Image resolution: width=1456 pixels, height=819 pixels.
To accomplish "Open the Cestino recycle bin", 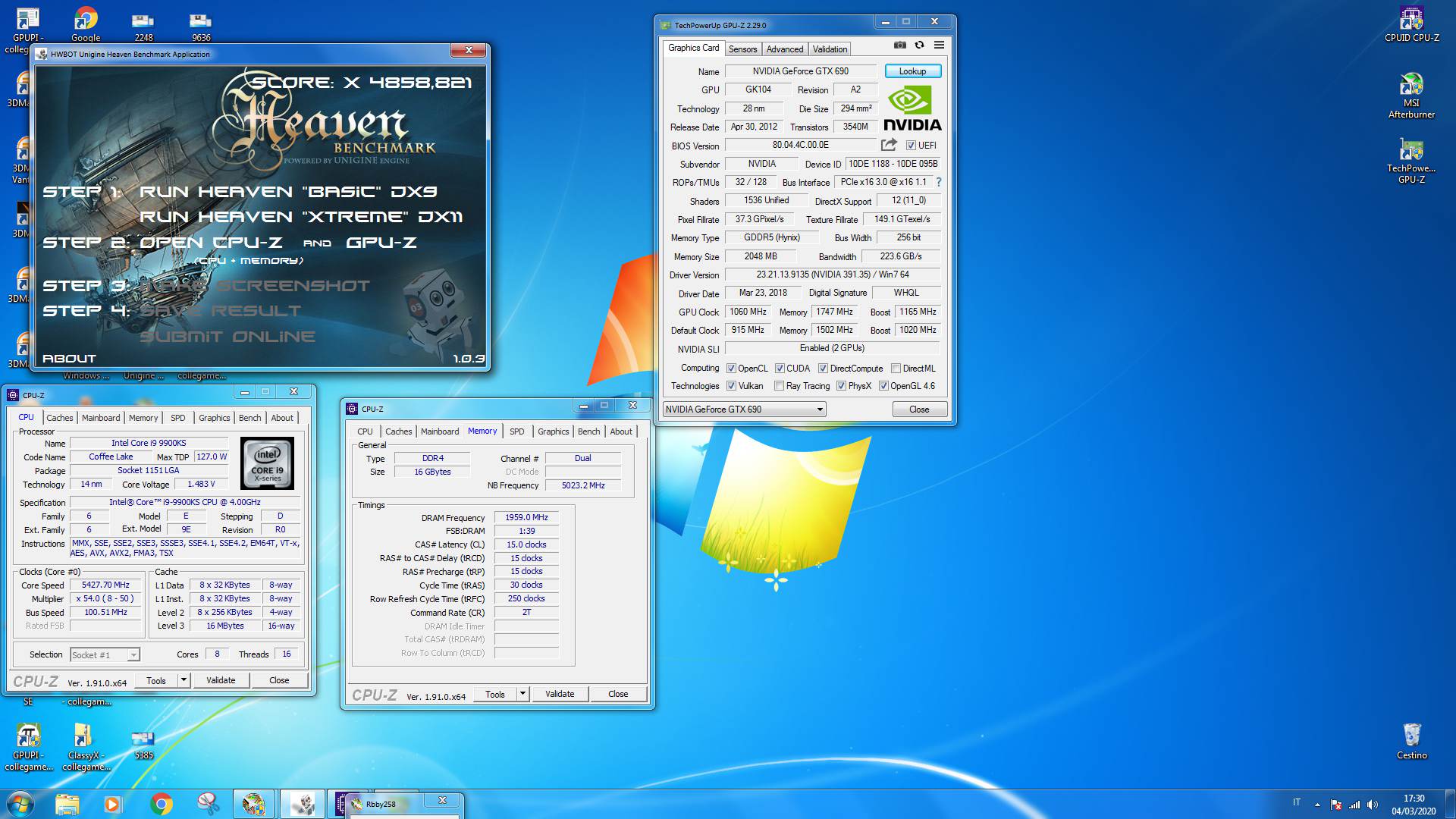I will click(x=1411, y=741).
